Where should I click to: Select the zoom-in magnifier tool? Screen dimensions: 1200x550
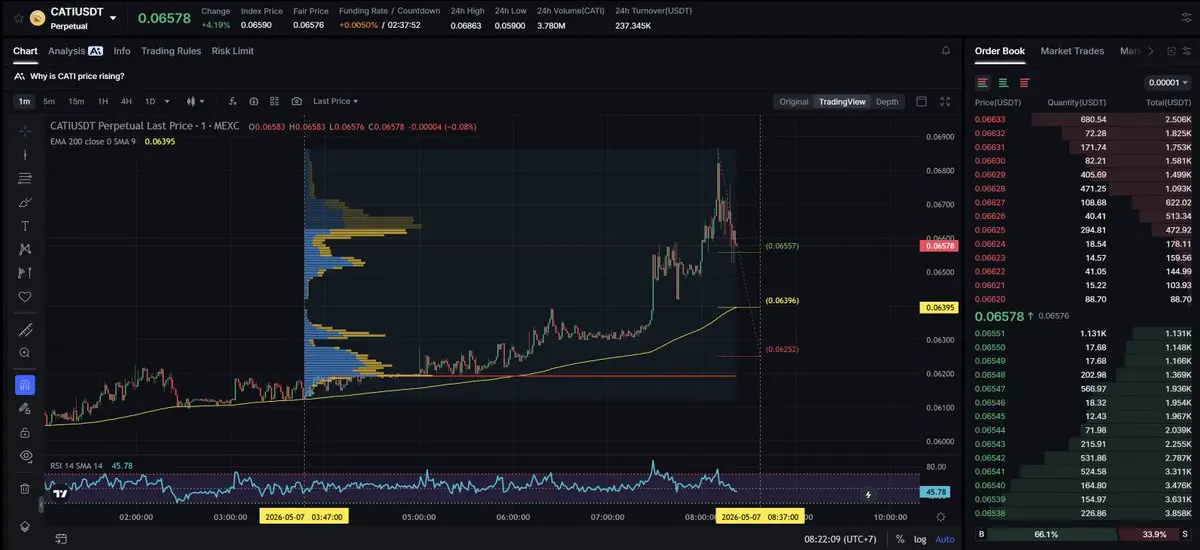pos(25,353)
